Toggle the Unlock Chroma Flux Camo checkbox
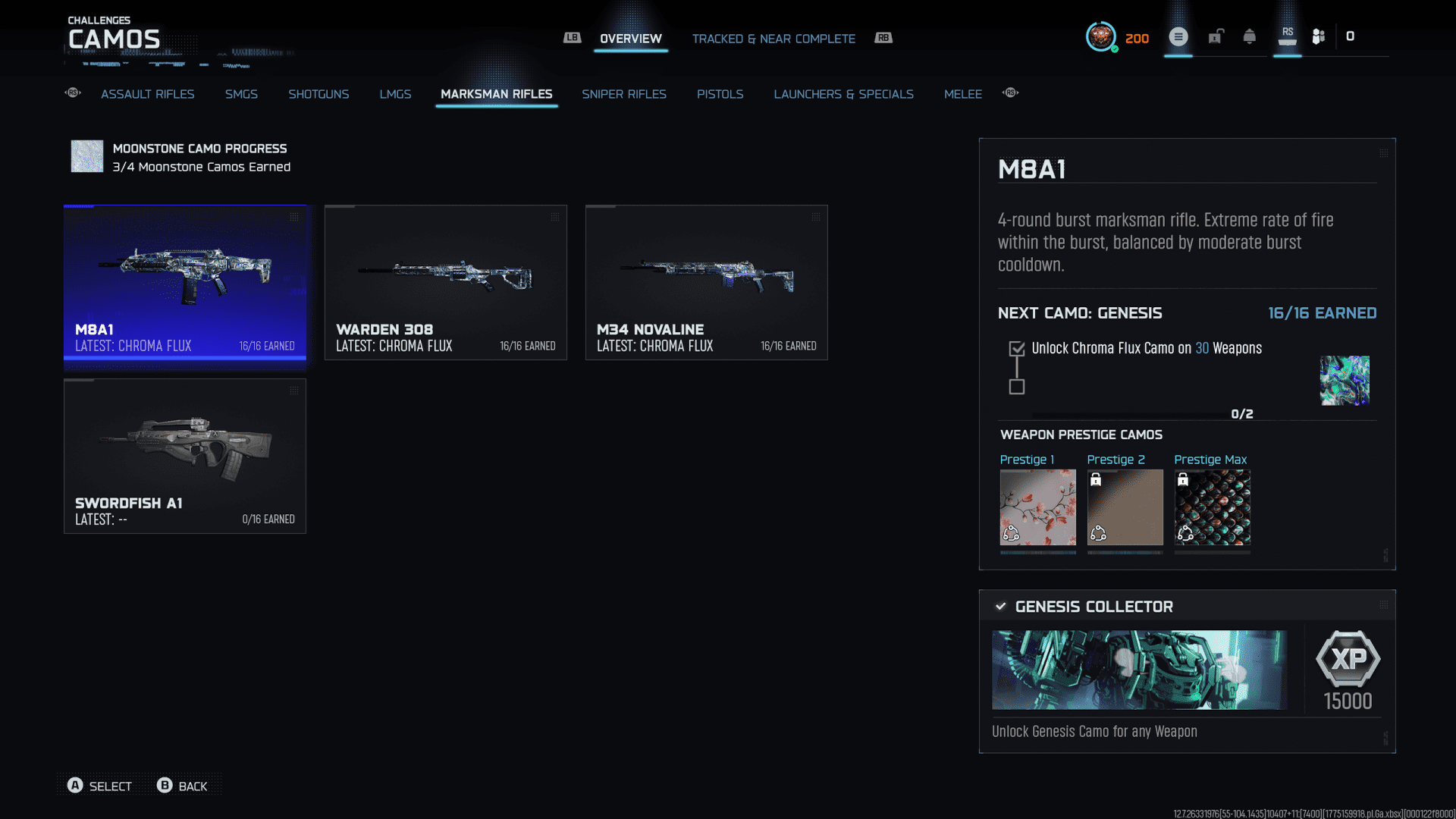 pos(1017,349)
